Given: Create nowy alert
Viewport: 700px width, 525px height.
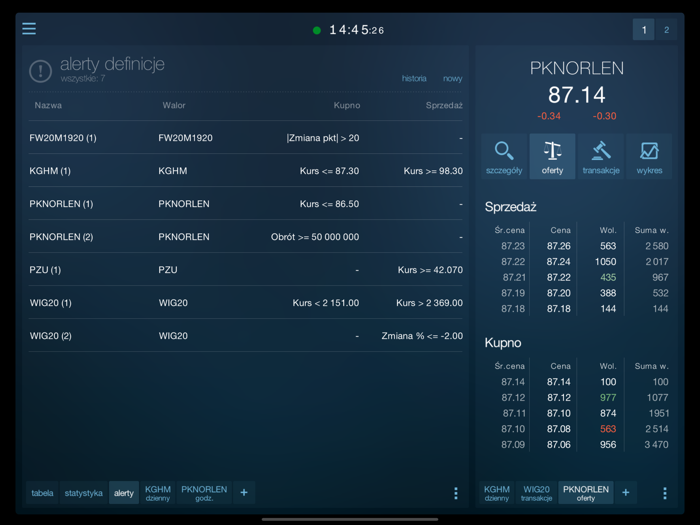Looking at the screenshot, I should (452, 79).
